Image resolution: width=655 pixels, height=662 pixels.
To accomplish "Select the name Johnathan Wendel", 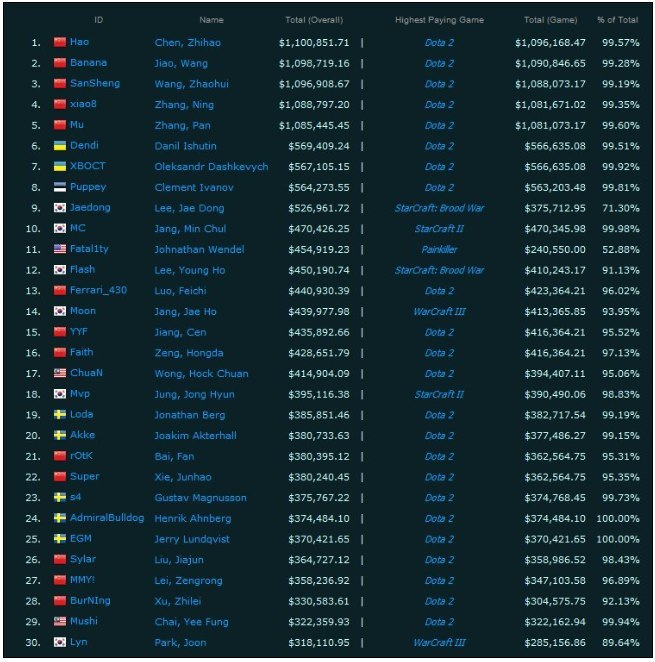I will (199, 249).
